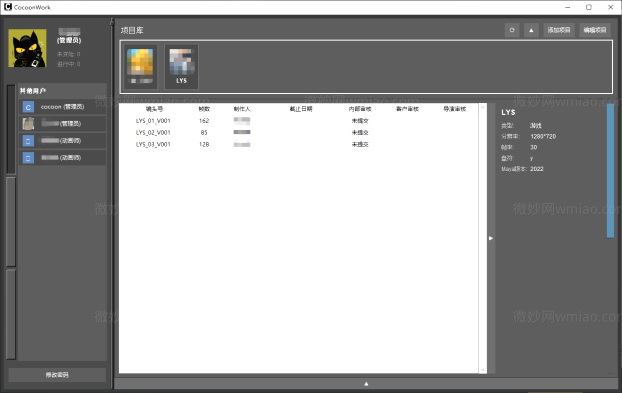Click the blue C icon beside cocoon
The height and width of the screenshot is (393, 622).
tap(28, 107)
